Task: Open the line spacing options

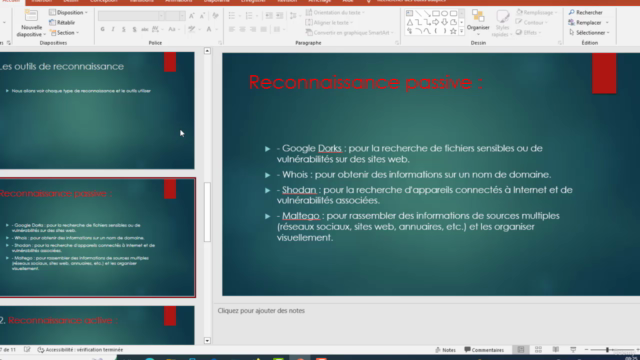Action: [293, 16]
